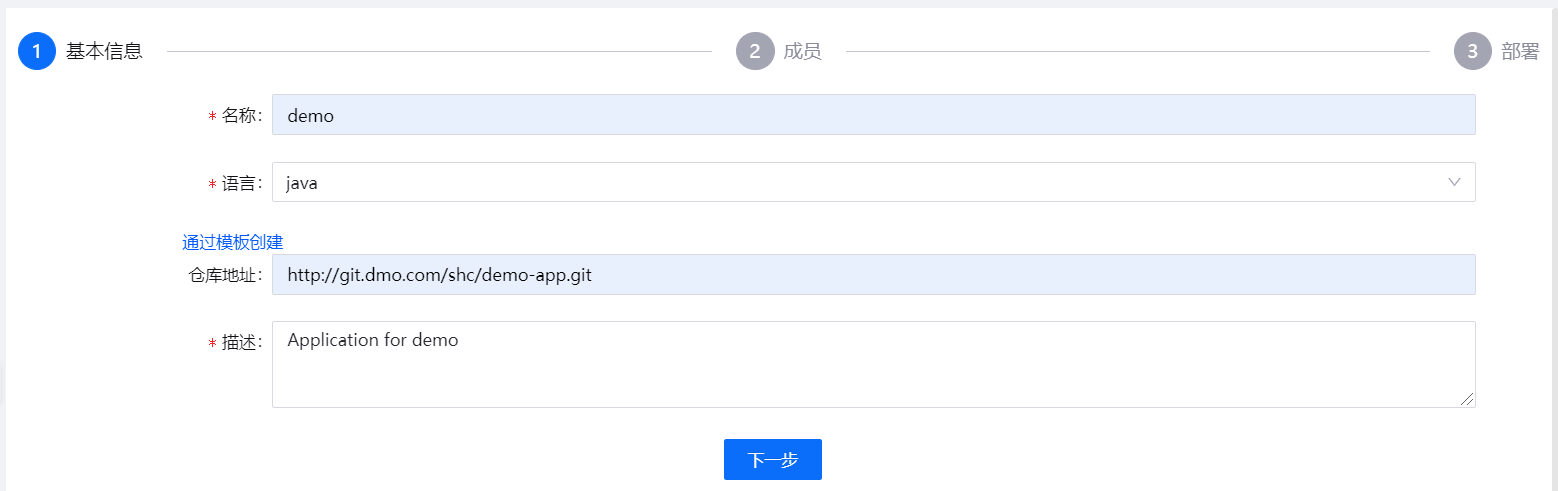Image resolution: width=1558 pixels, height=491 pixels.
Task: Click the language dropdown chevron arrow
Action: 1454,182
